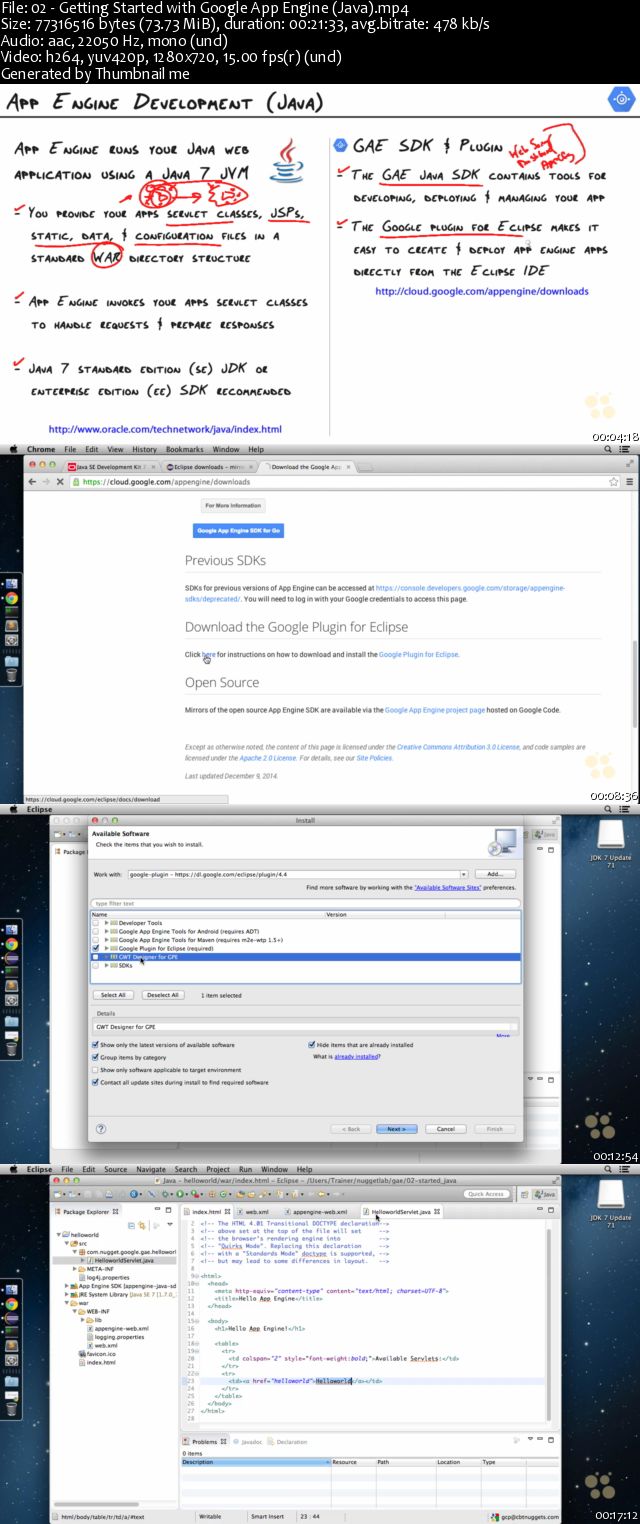The height and width of the screenshot is (1524, 640).
Task: Click the Chrome back arrow button
Action: [x=31, y=482]
